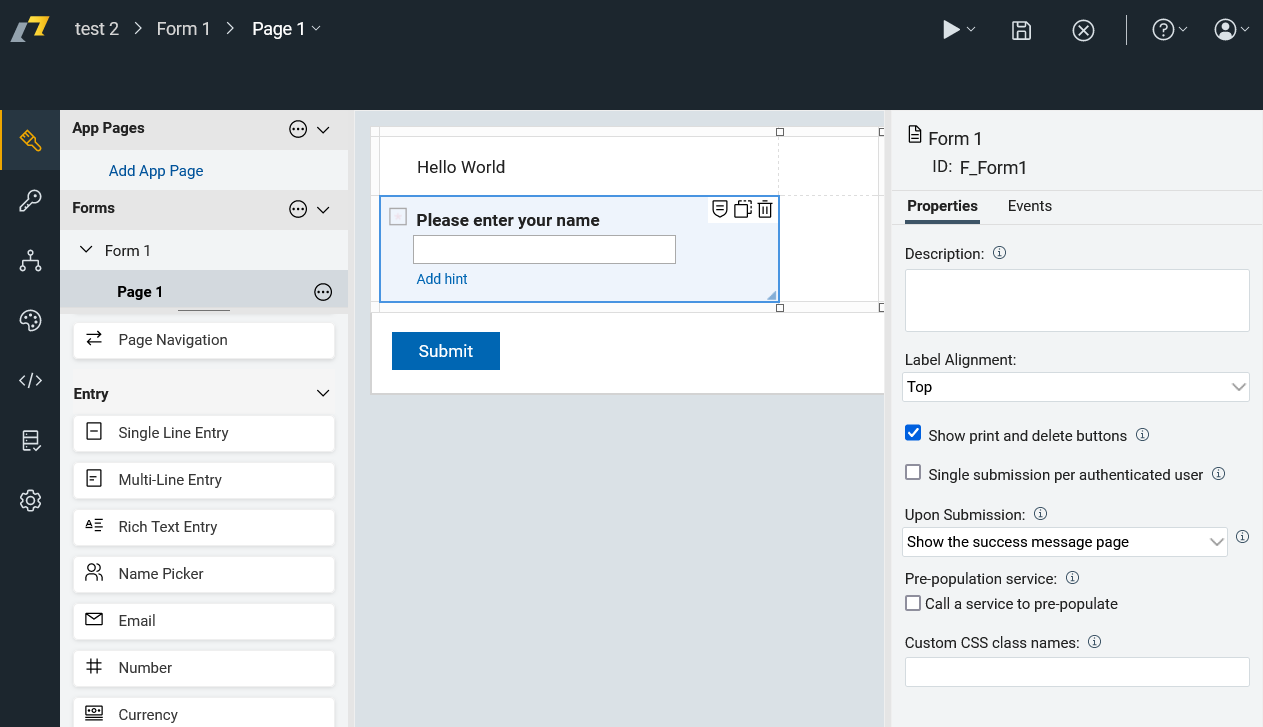Switch to the Events tab
Screen dimensions: 1263x727
coord(1029,206)
